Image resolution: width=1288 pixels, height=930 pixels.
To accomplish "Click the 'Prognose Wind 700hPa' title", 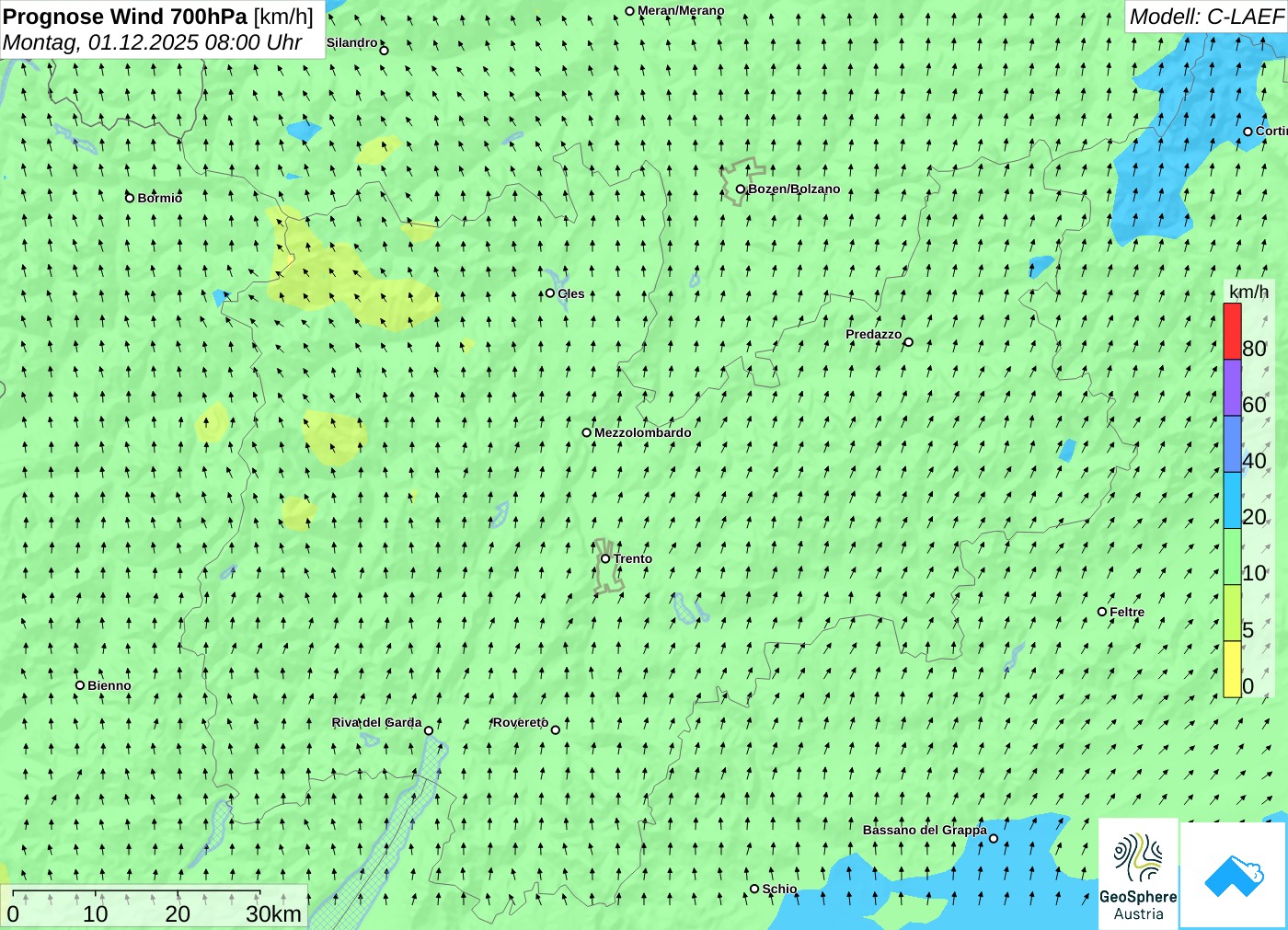I will 125,17.
